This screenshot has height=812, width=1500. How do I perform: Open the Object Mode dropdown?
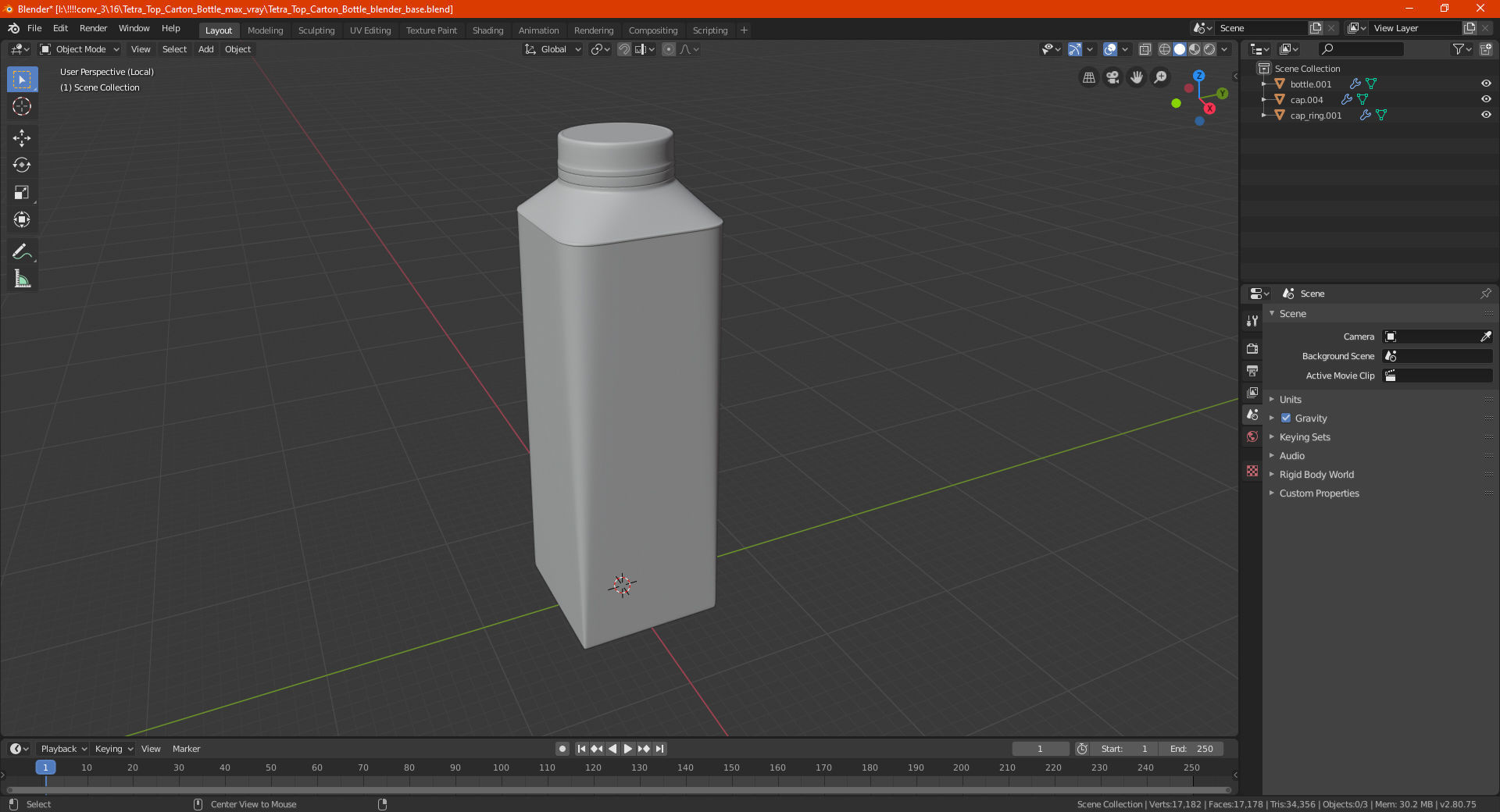click(x=79, y=49)
